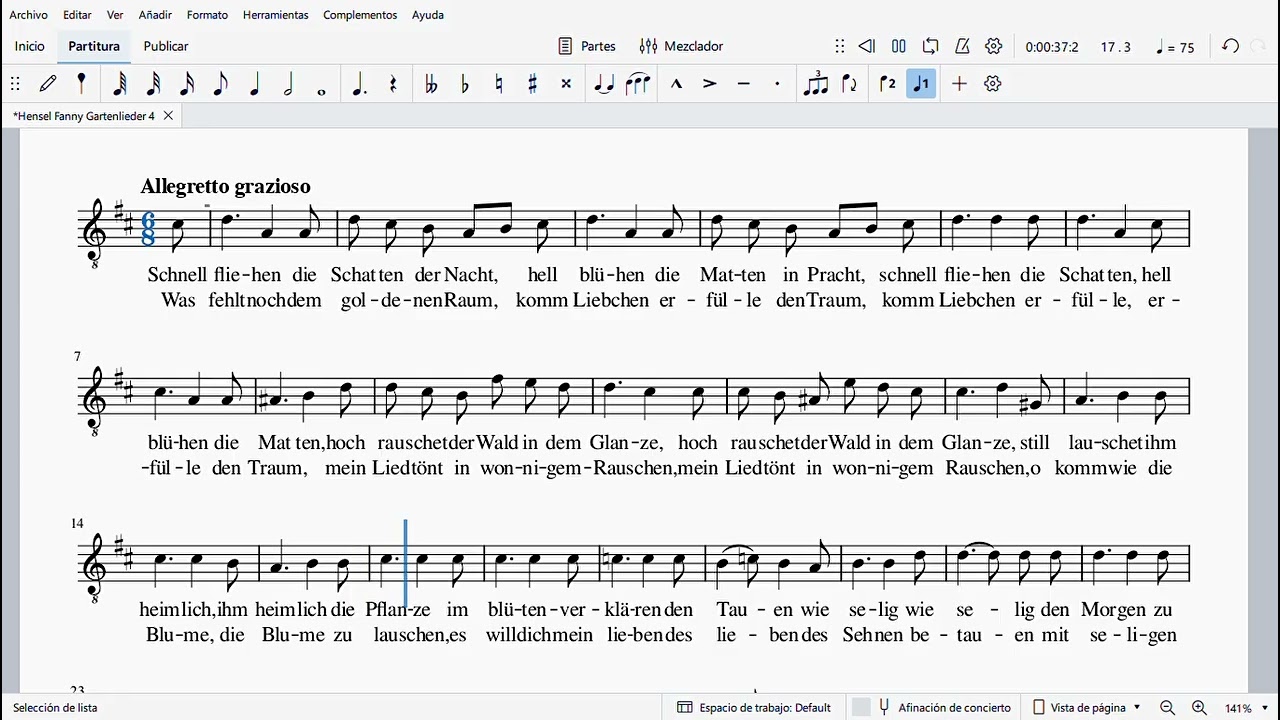Select the whole note duration
1280x720 pixels.
[x=321, y=91]
